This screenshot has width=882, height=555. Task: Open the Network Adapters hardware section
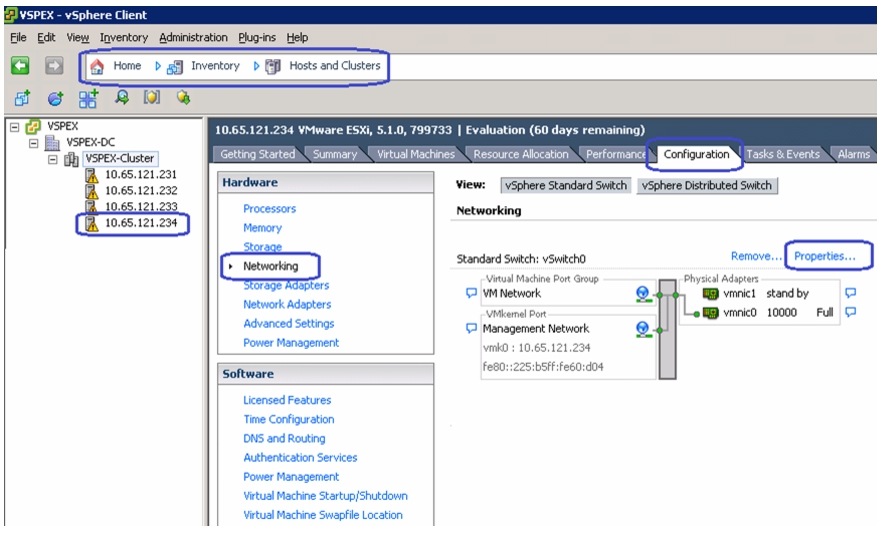point(287,304)
